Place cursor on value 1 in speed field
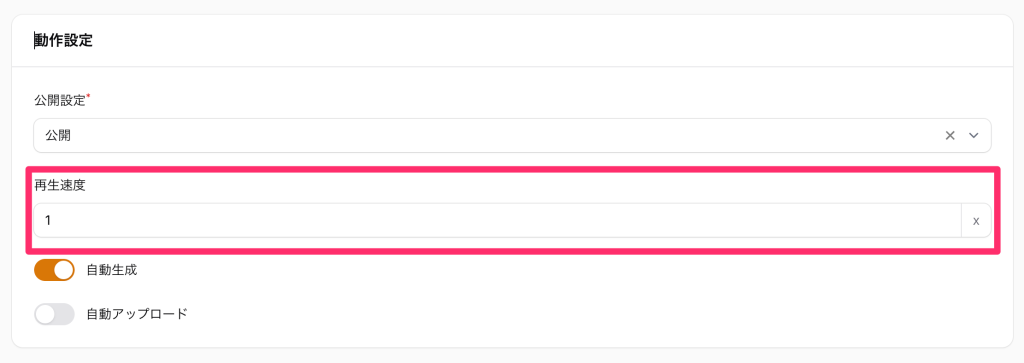This screenshot has height=363, width=1024. 48,221
